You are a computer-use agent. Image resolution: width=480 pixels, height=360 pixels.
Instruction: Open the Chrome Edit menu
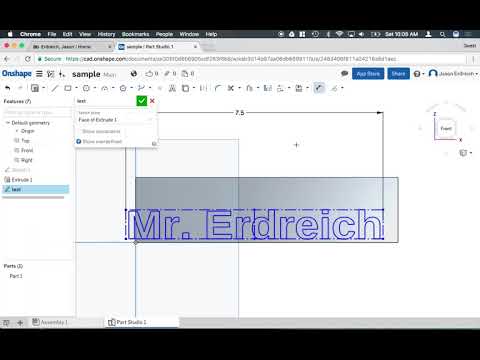pos(67,34)
